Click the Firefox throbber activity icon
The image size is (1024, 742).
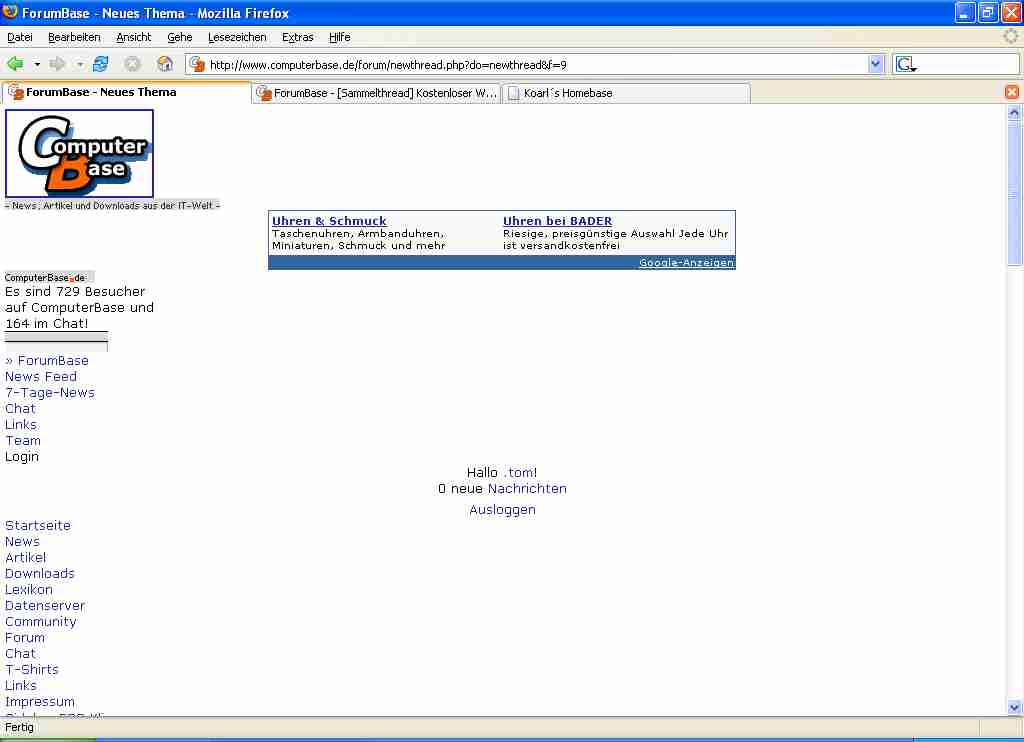click(x=1011, y=37)
